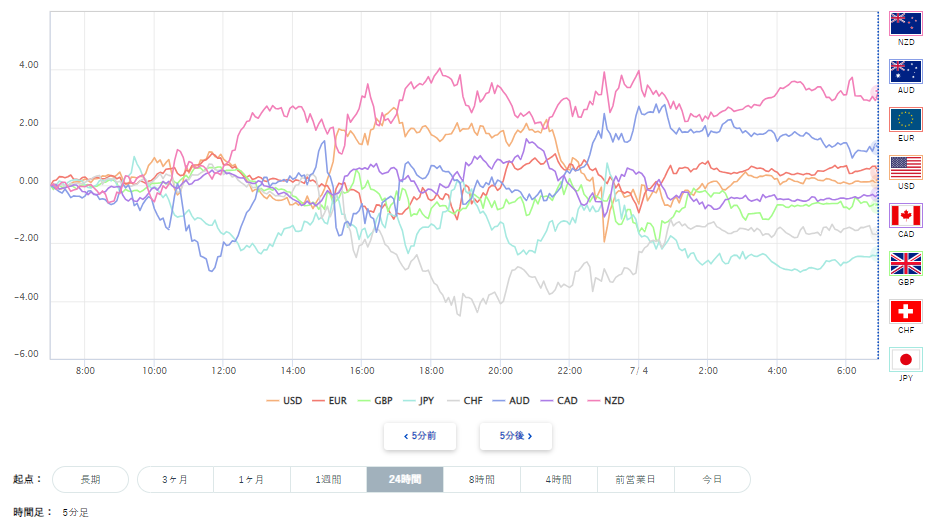
Task: Select the USD flag icon
Action: [x=906, y=168]
